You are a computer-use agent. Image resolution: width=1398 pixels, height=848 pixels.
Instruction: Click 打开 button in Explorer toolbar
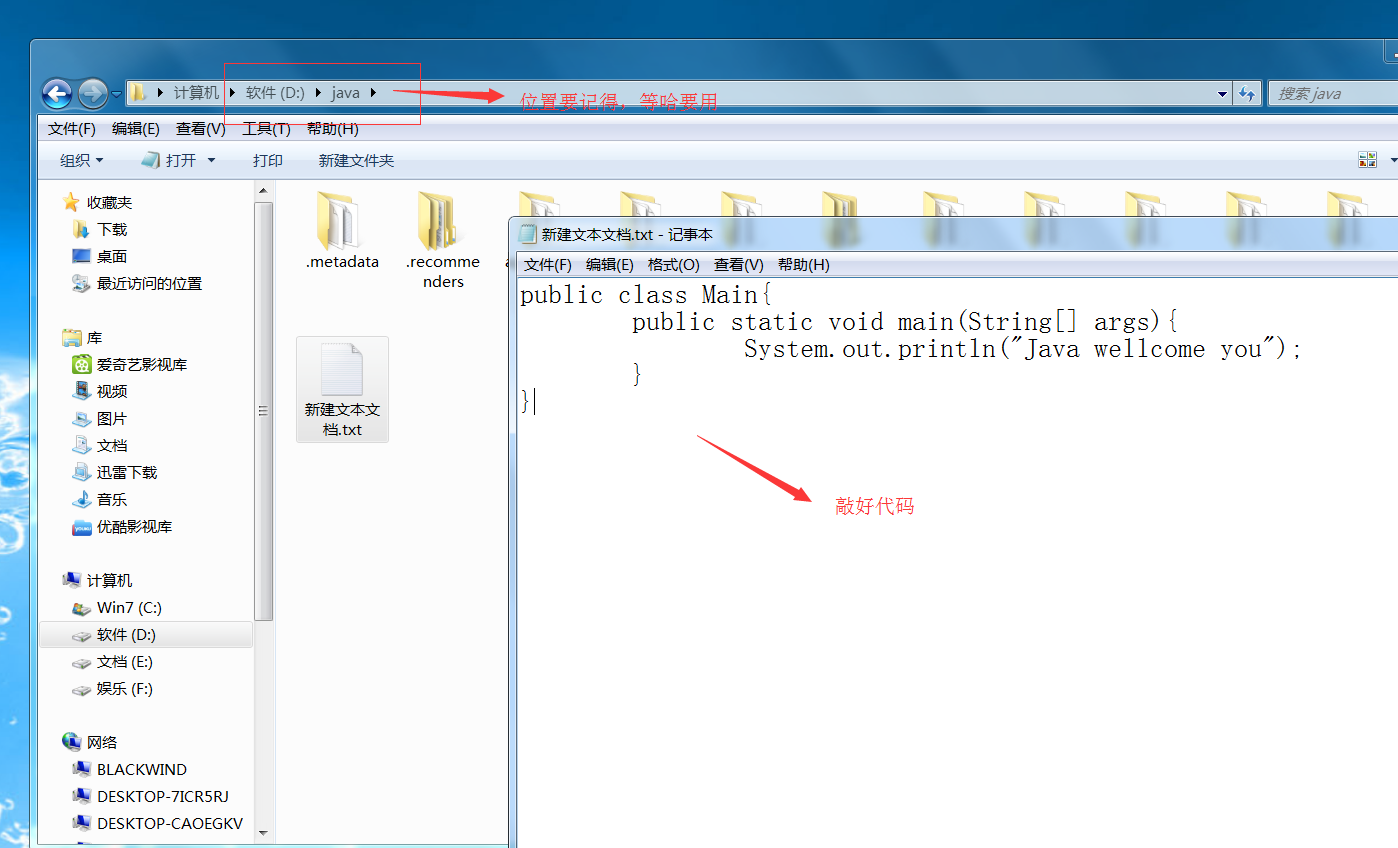click(170, 160)
